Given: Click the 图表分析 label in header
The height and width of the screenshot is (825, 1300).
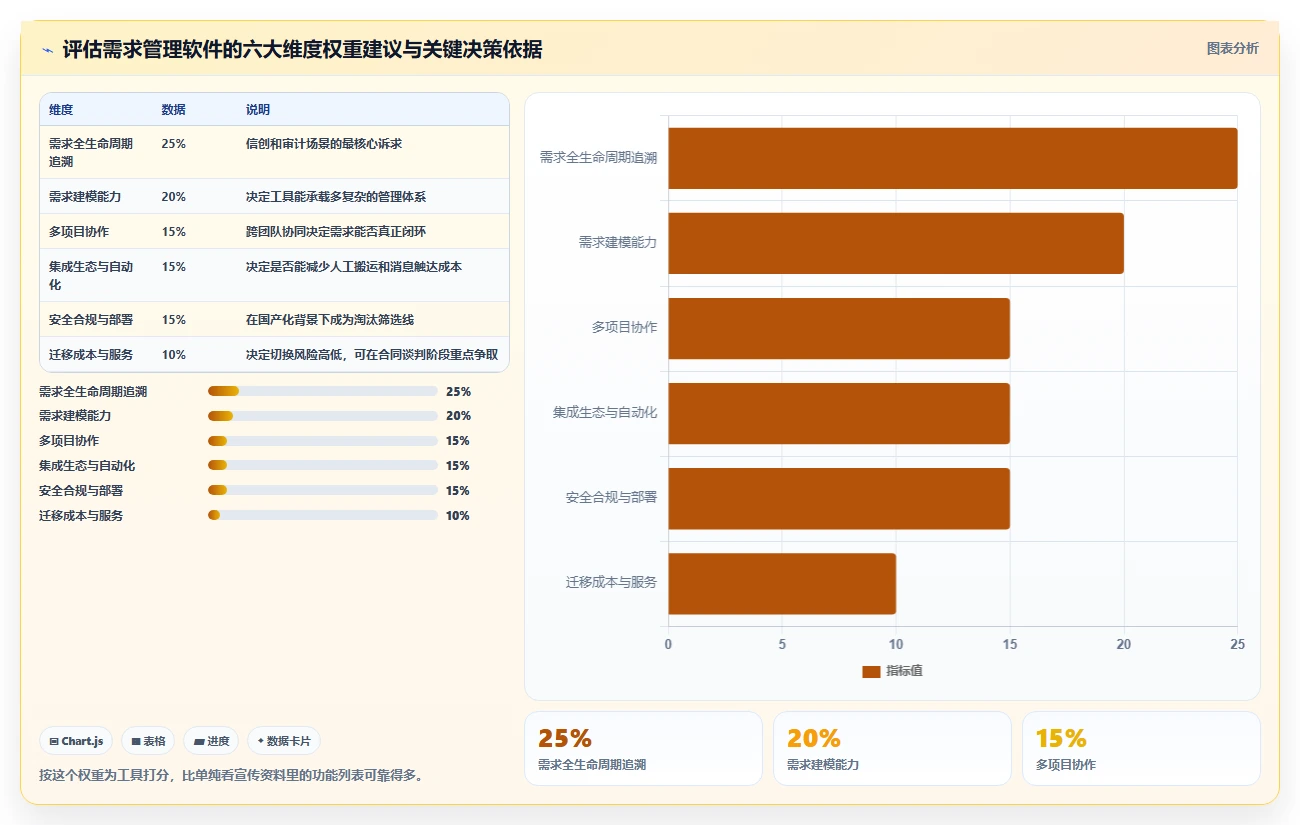Looking at the screenshot, I should 1232,48.
